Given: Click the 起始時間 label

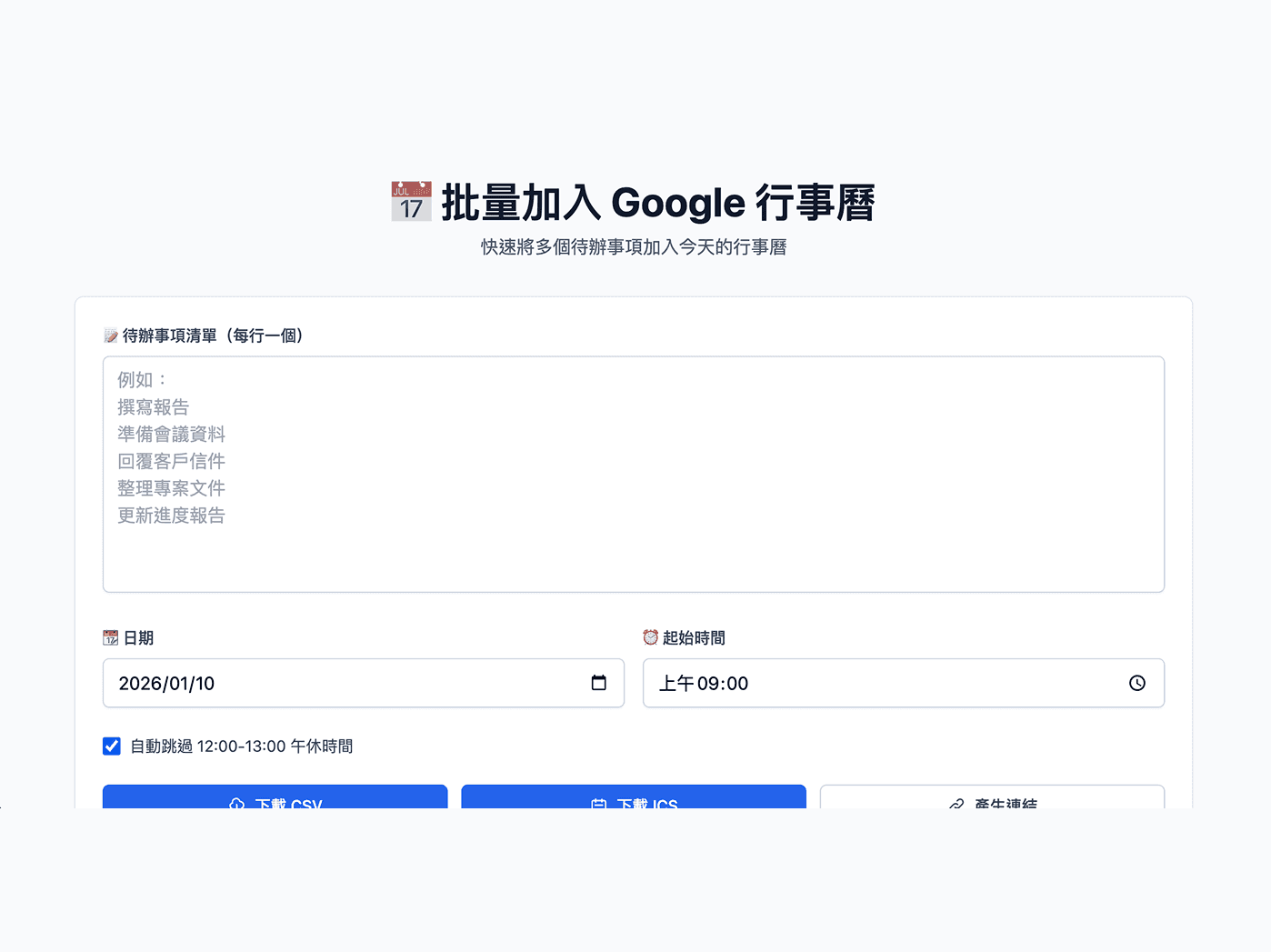Looking at the screenshot, I should [x=694, y=638].
